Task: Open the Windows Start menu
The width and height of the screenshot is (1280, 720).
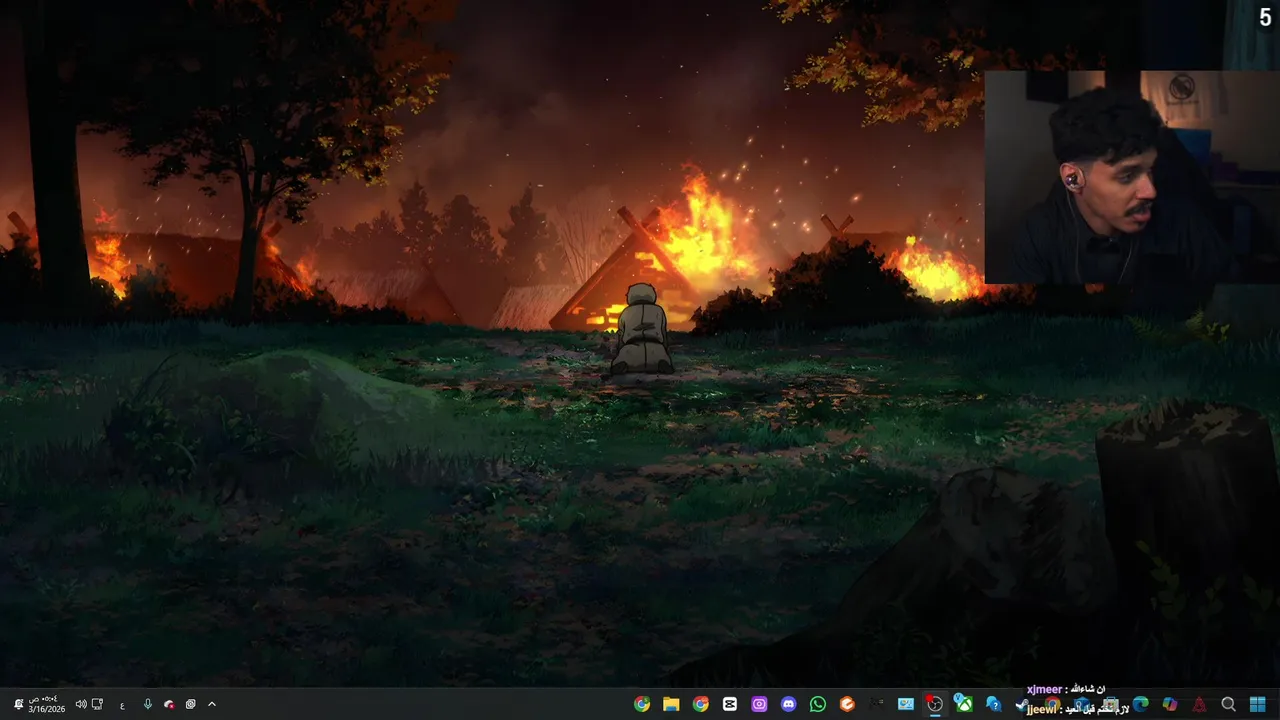Action: [x=1258, y=704]
